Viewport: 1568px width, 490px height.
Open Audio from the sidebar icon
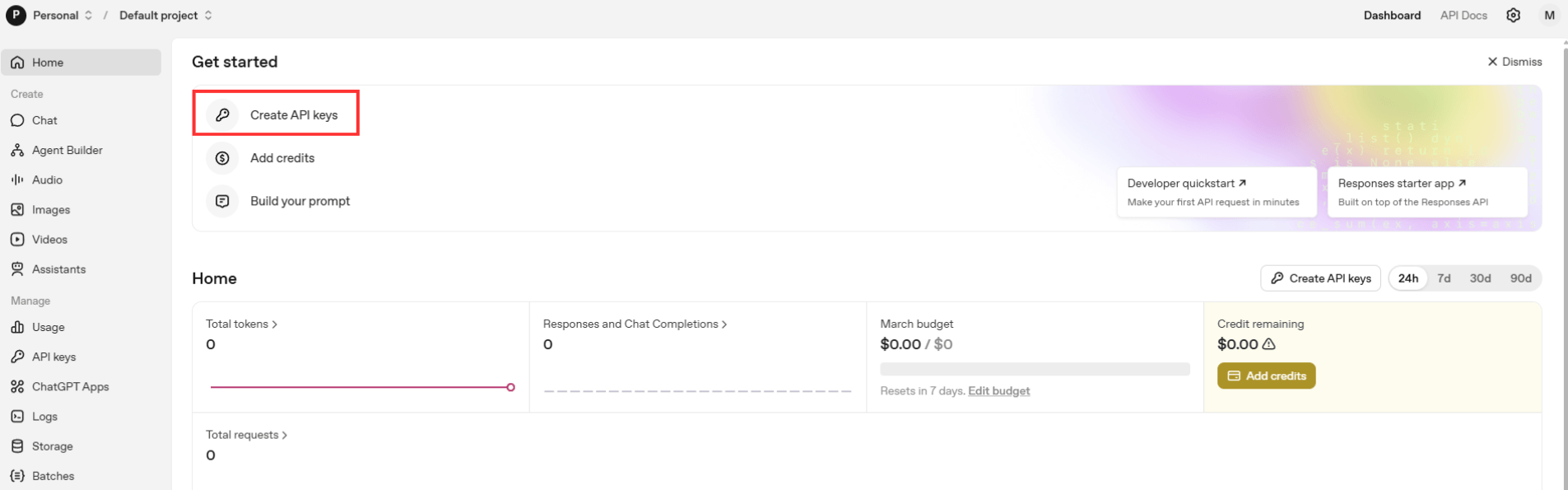tap(17, 180)
